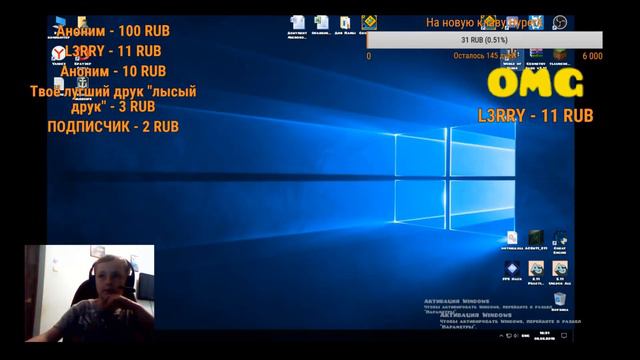Launch Geometry Dash colored-blocks shortcut
This screenshot has width=640, height=360.
click(x=536, y=59)
